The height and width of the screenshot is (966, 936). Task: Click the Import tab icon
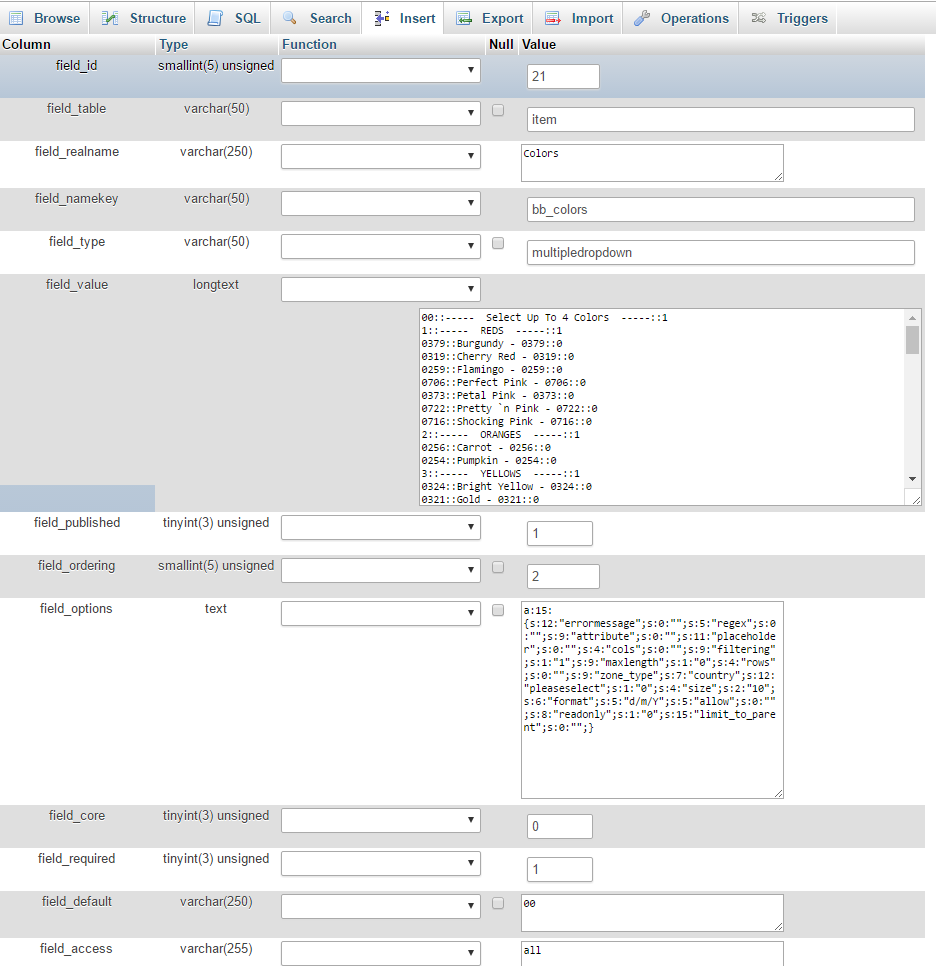pyautogui.click(x=553, y=18)
